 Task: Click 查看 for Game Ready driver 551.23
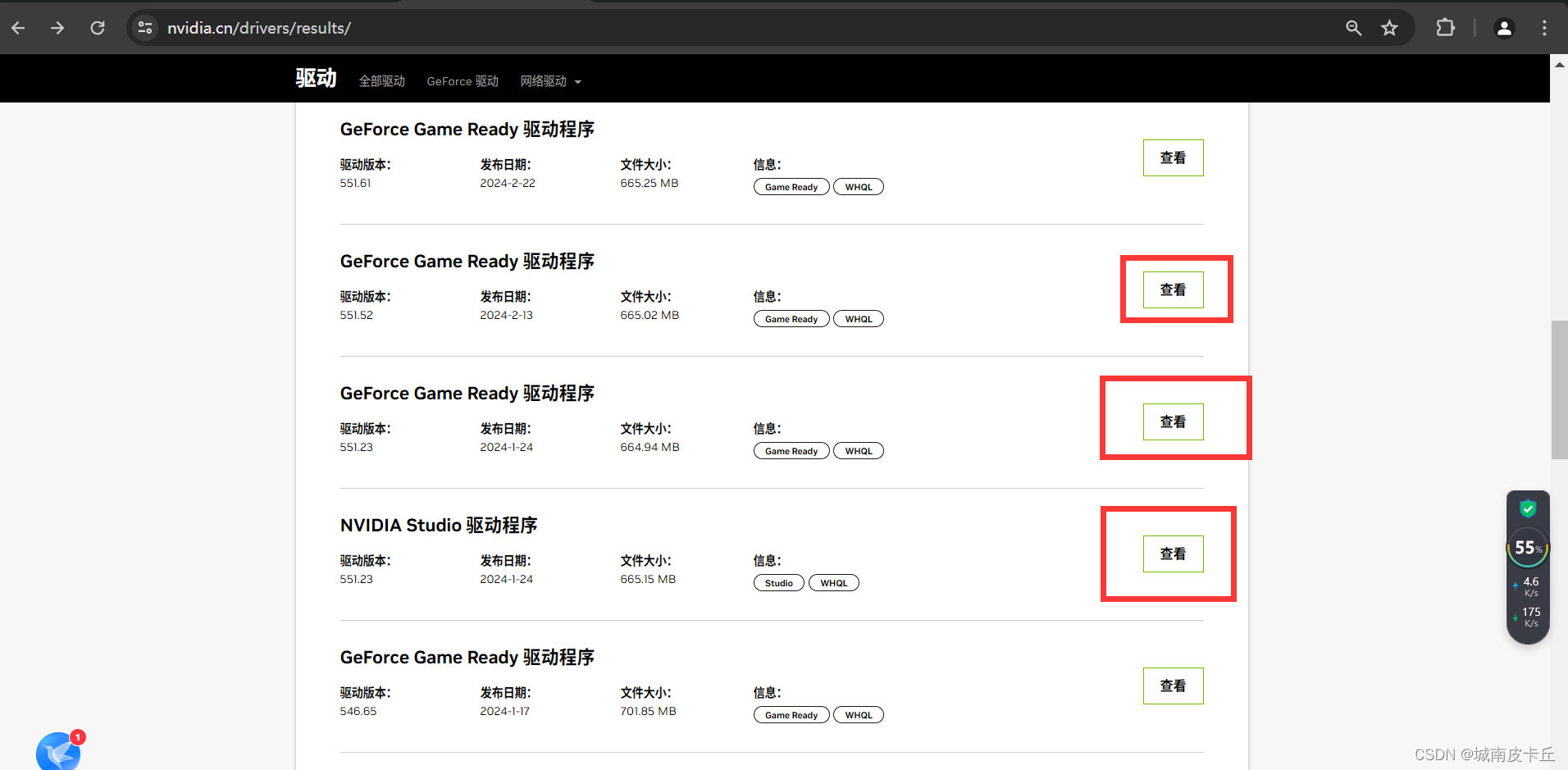1173,421
